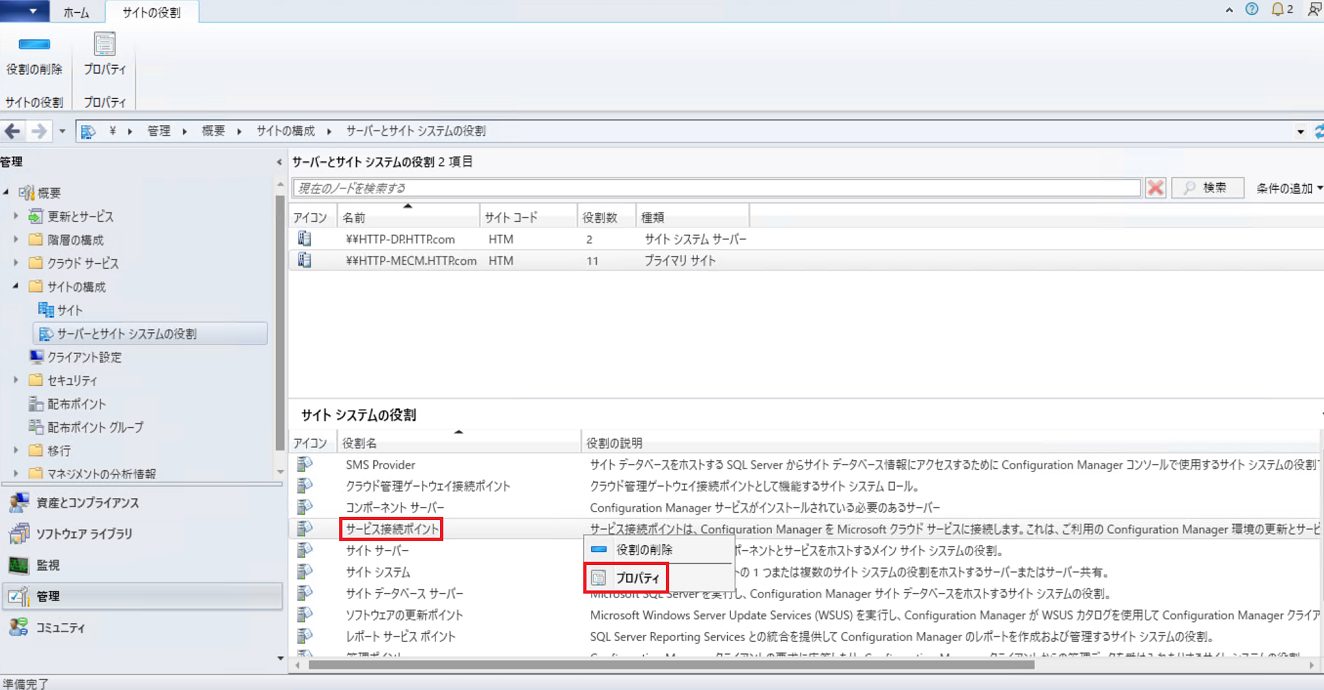The image size is (1324, 690).
Task: Open the help question mark icon
Action: pos(1252,9)
